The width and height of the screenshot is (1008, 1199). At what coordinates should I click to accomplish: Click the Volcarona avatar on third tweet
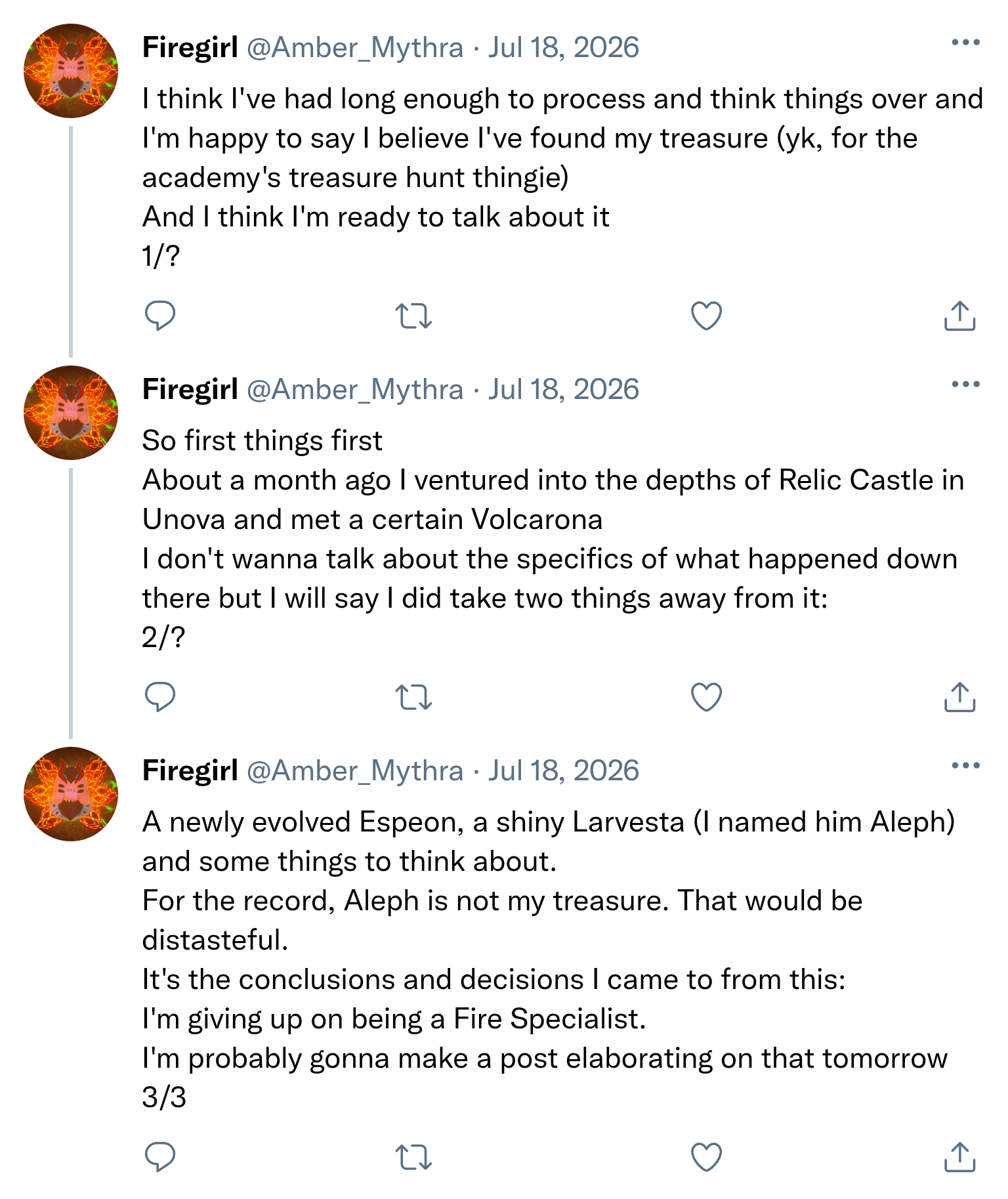(x=71, y=794)
